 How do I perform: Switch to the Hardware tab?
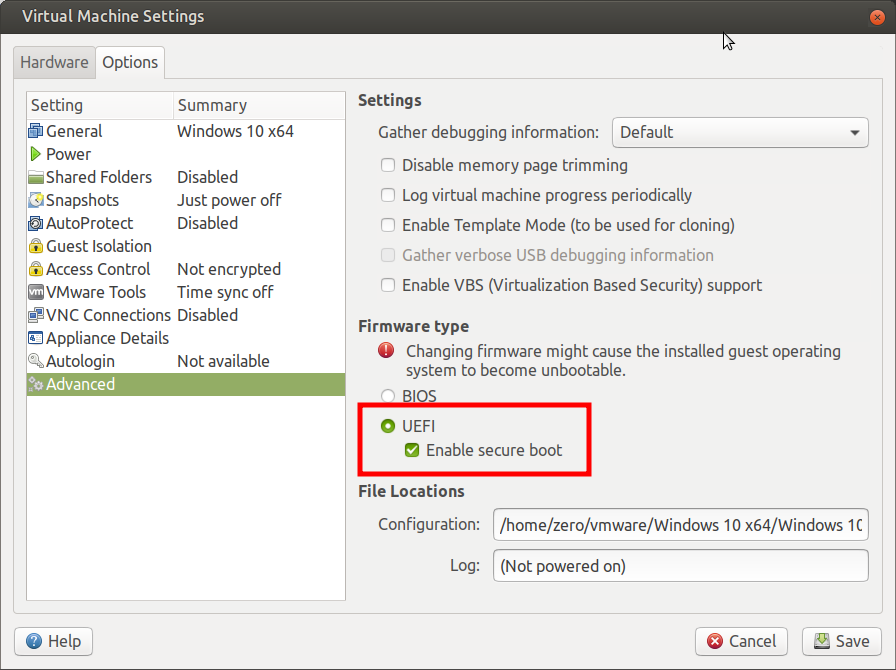54,62
